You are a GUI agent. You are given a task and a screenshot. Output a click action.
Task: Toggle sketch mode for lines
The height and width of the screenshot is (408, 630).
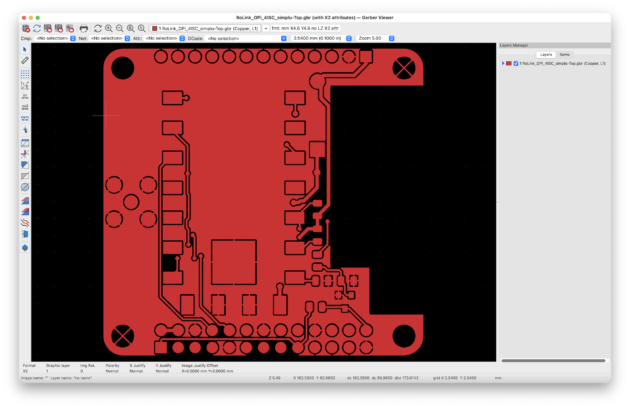25,154
